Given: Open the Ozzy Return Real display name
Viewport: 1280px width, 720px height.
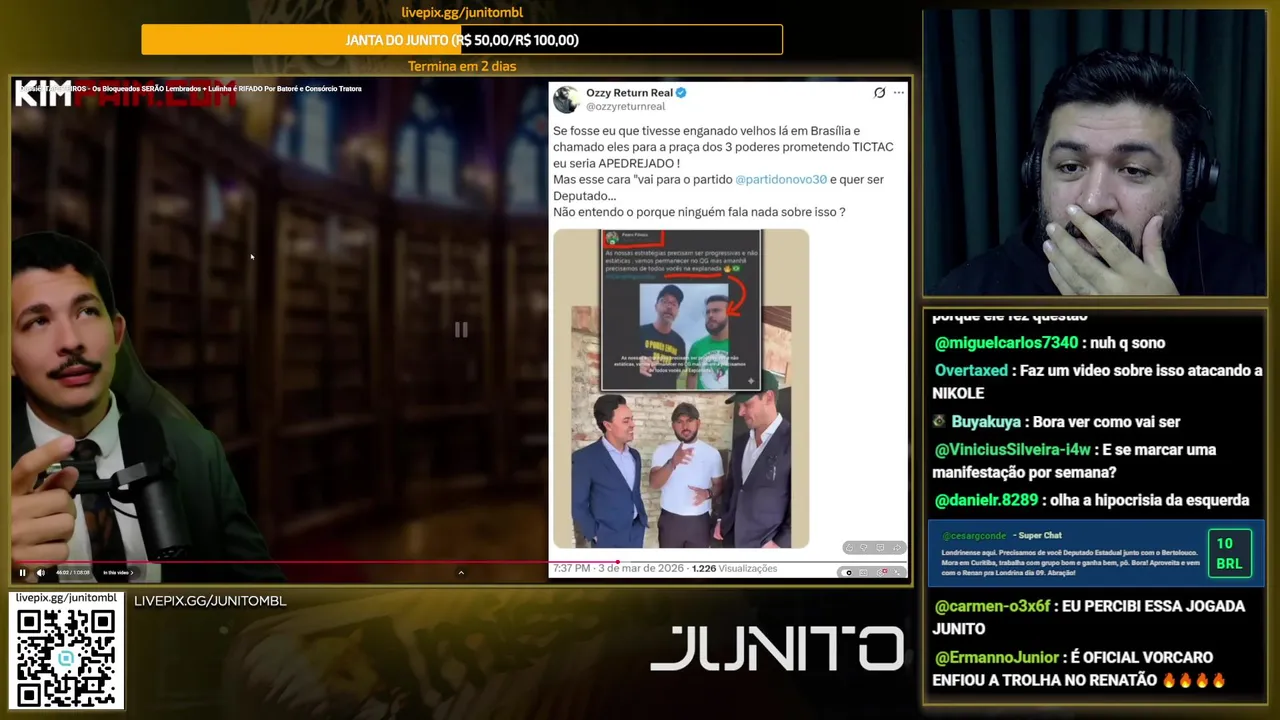Looking at the screenshot, I should point(629,92).
